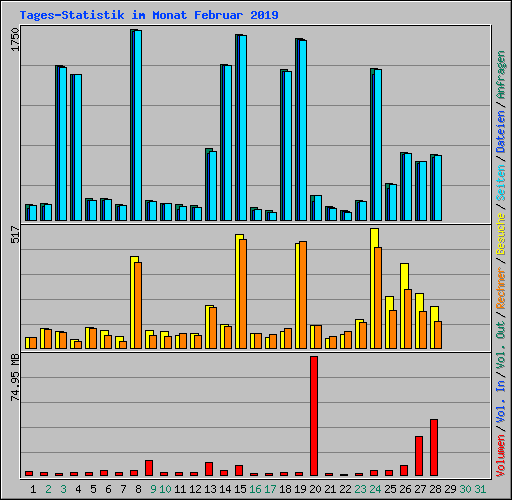This screenshot has width=512, height=500.
Task: Select day 1 on the x-axis
Action: (33, 489)
